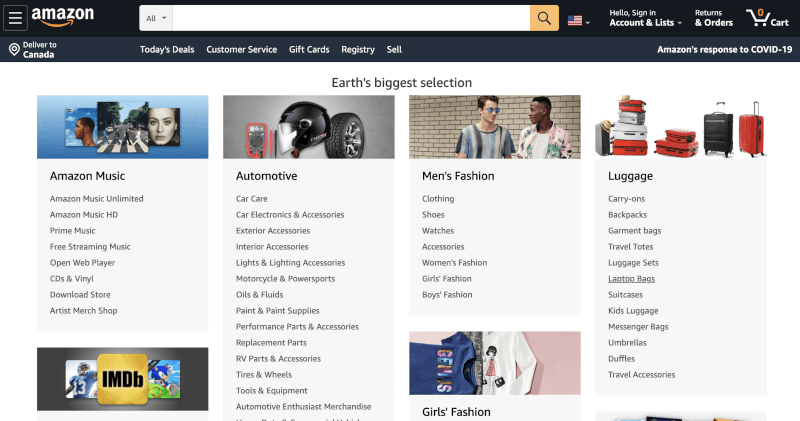The height and width of the screenshot is (421, 800).
Task: Open the Amazon Music banner image
Action: 122,127
